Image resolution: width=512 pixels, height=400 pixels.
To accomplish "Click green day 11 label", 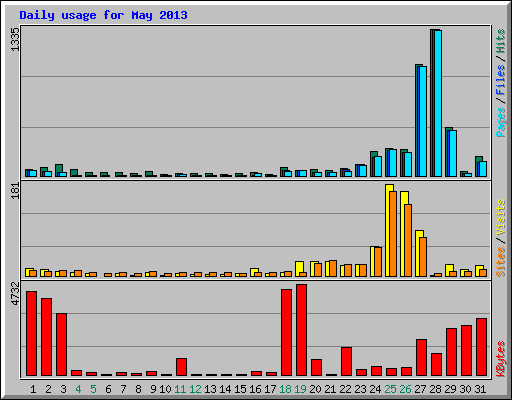I will [x=180, y=389].
